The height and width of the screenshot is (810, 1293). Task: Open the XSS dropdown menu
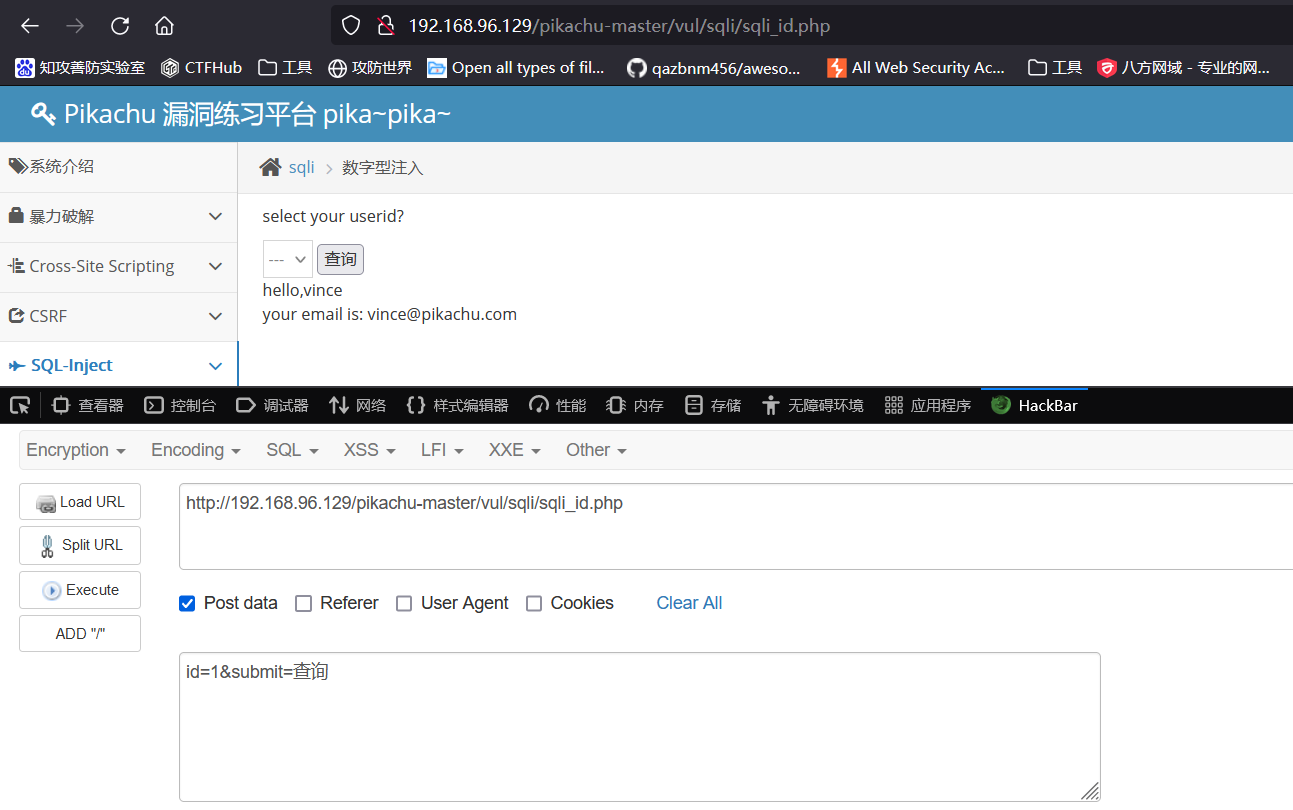[370, 450]
